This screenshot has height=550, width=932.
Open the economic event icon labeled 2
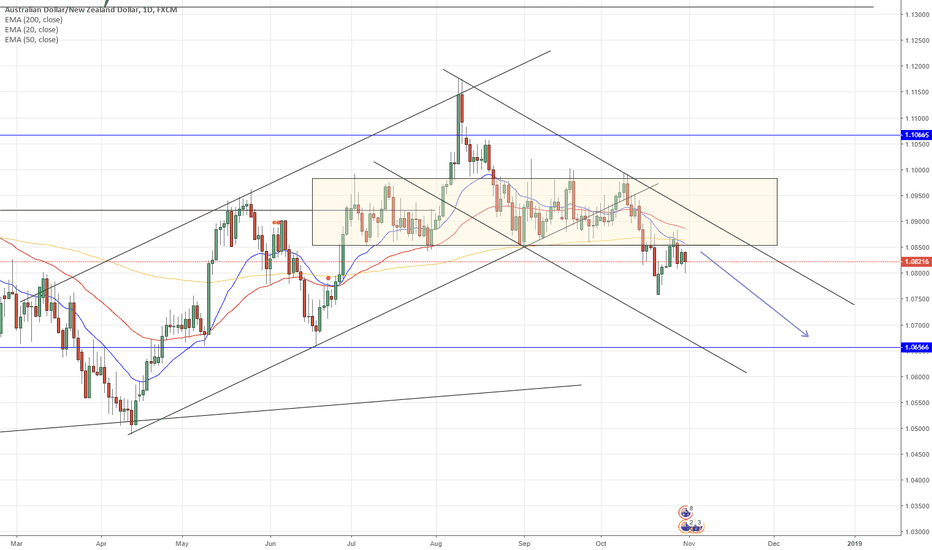click(687, 526)
